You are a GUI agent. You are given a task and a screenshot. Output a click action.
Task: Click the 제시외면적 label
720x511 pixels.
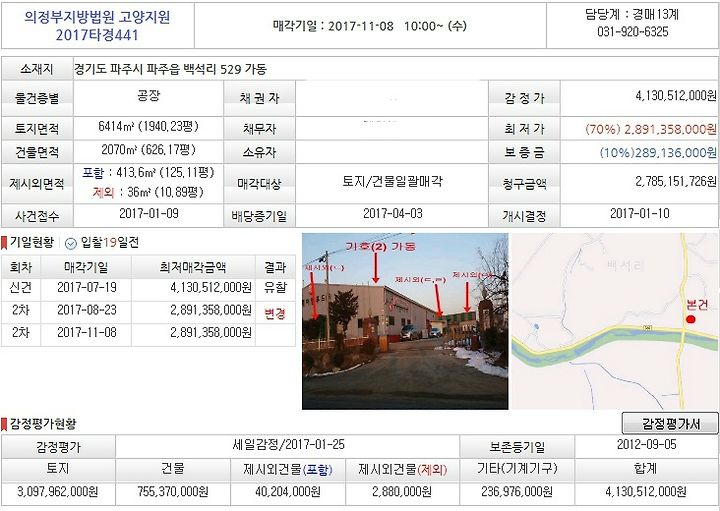pyautogui.click(x=37, y=184)
